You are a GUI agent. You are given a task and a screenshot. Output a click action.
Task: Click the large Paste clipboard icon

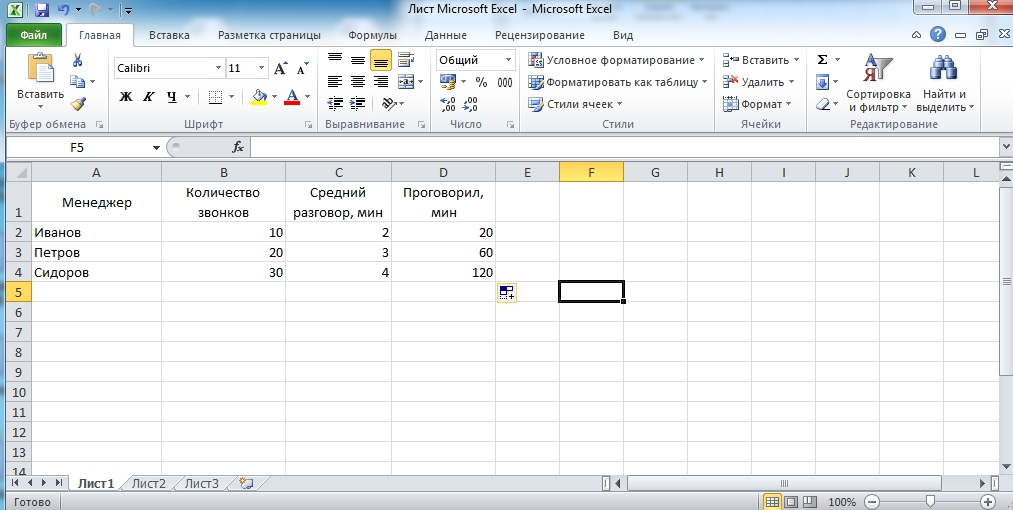tap(40, 68)
